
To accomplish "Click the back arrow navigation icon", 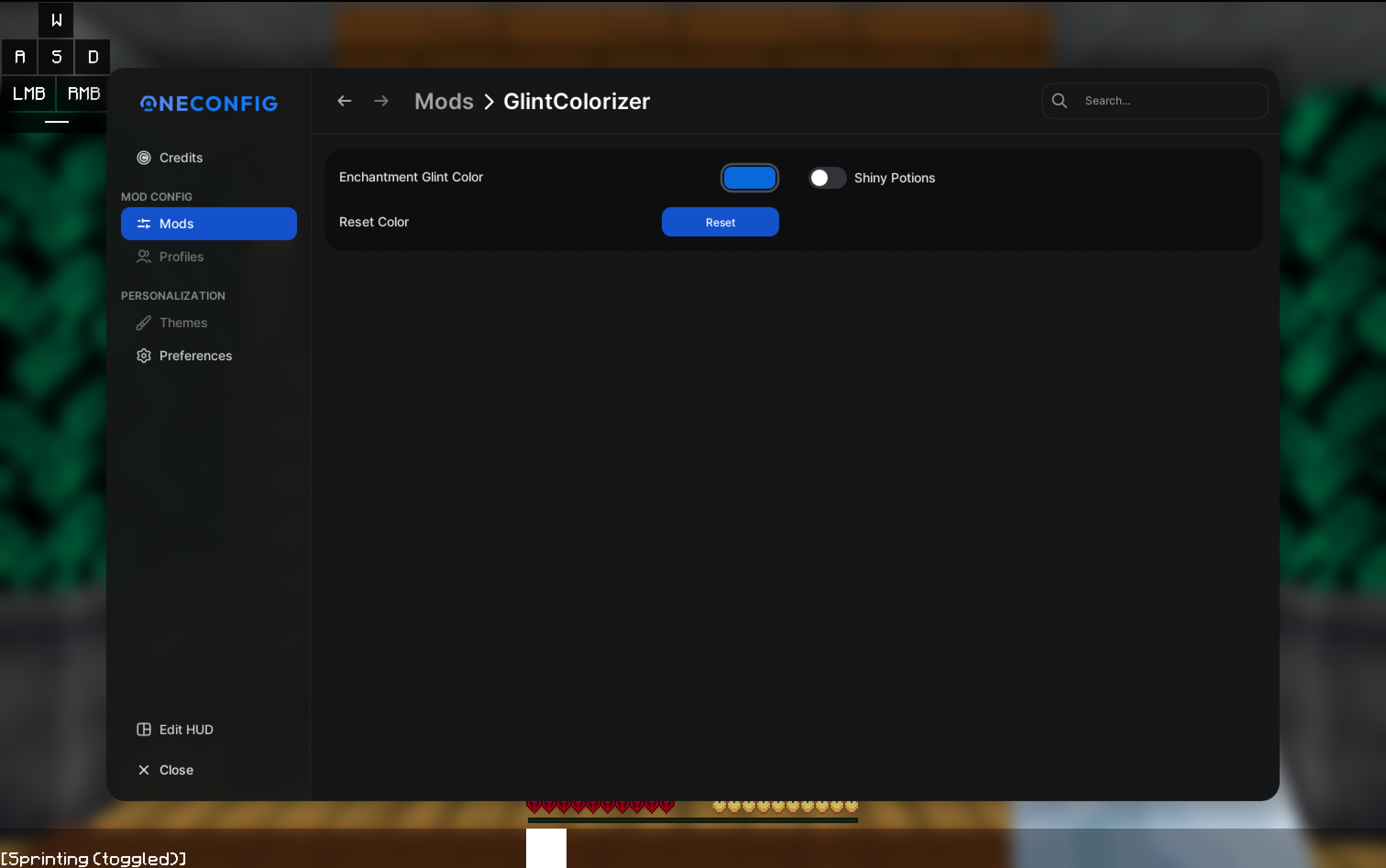I will click(344, 101).
